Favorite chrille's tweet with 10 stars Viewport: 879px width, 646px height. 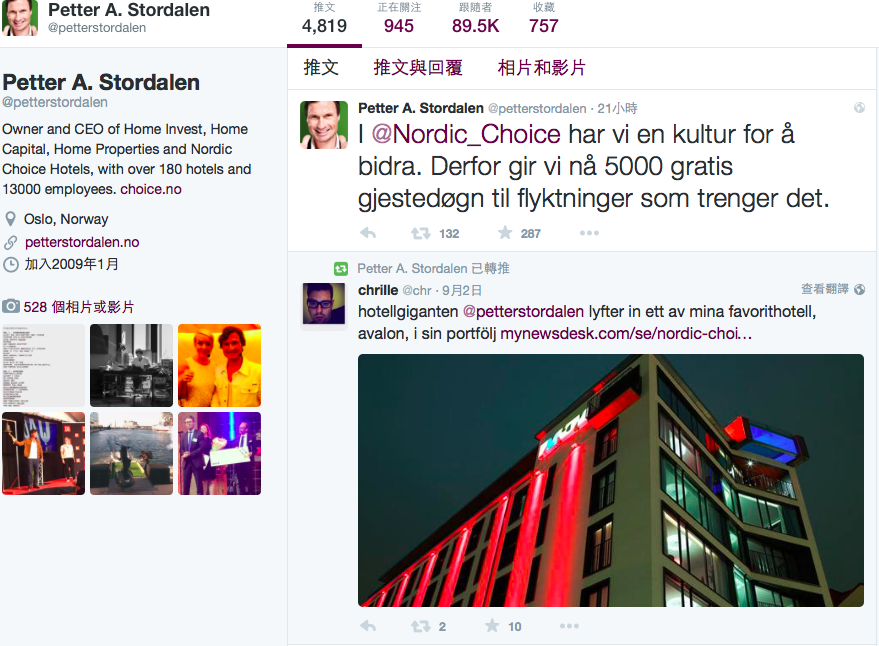[492, 625]
